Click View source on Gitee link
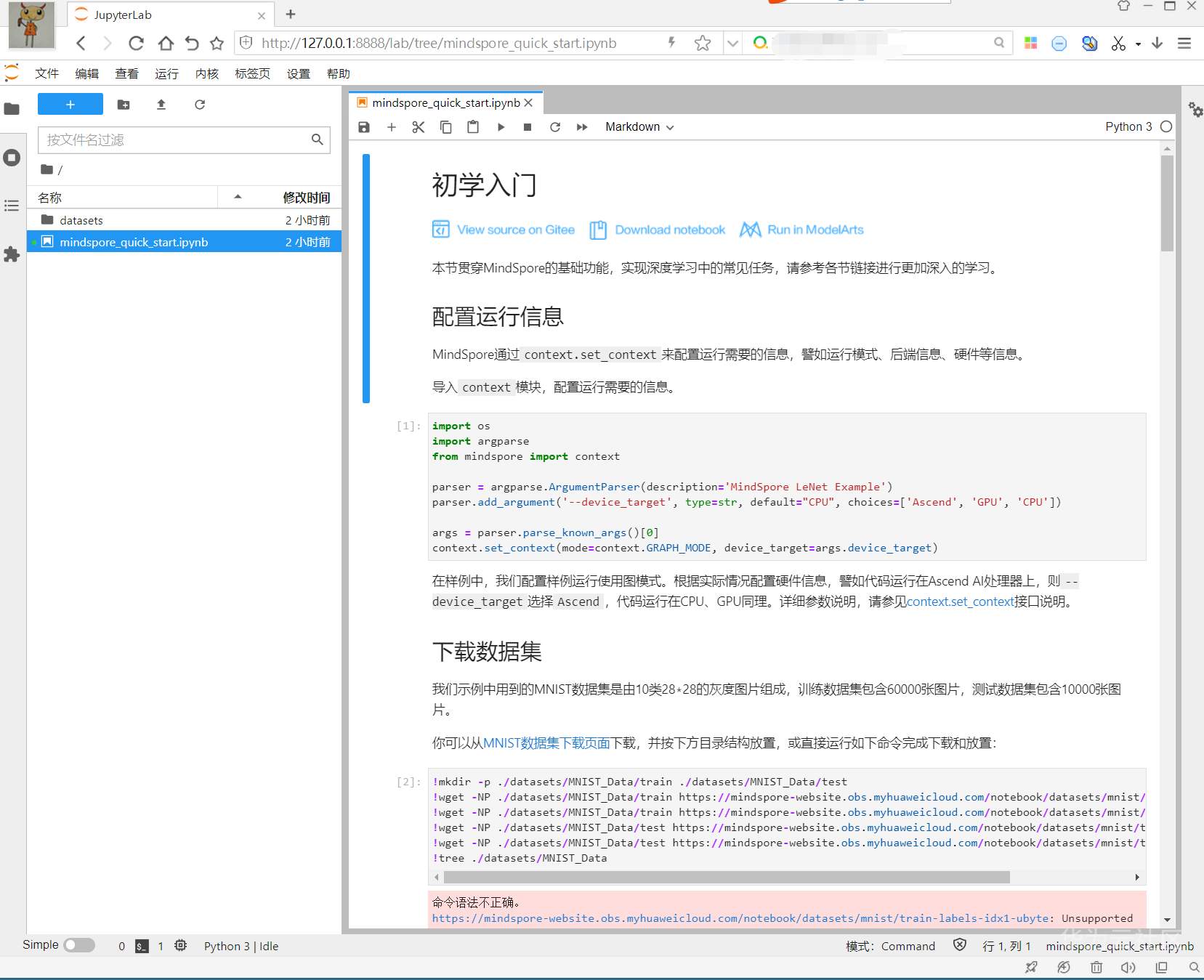 [504, 230]
